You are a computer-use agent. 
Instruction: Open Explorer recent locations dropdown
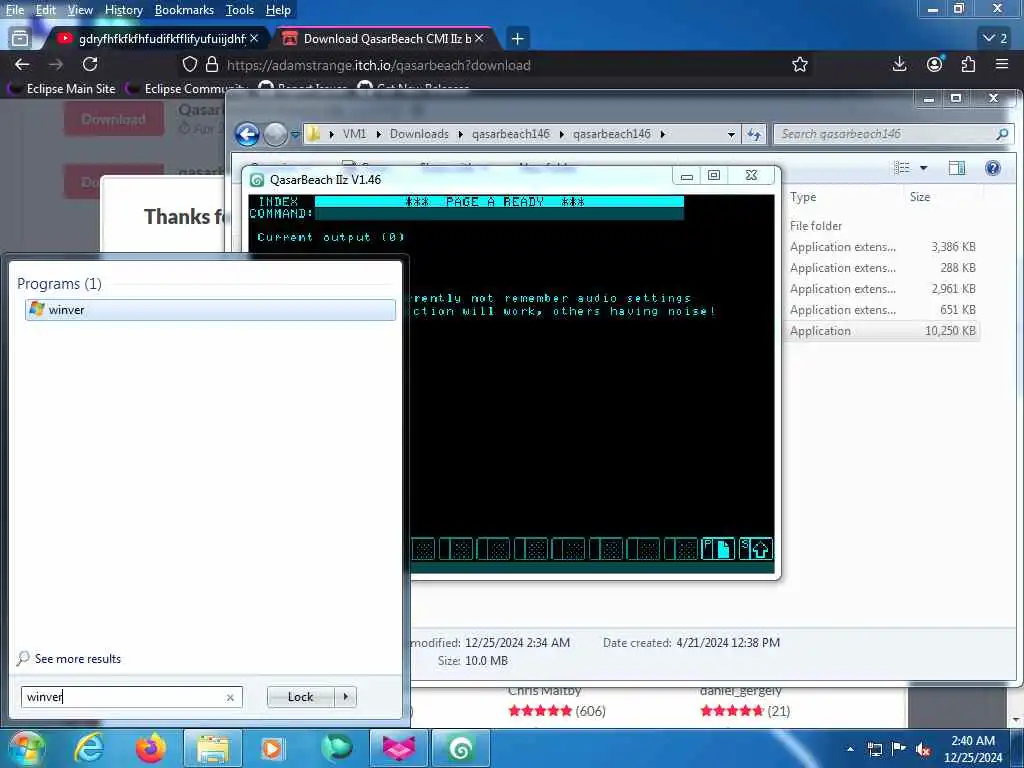[295, 135]
